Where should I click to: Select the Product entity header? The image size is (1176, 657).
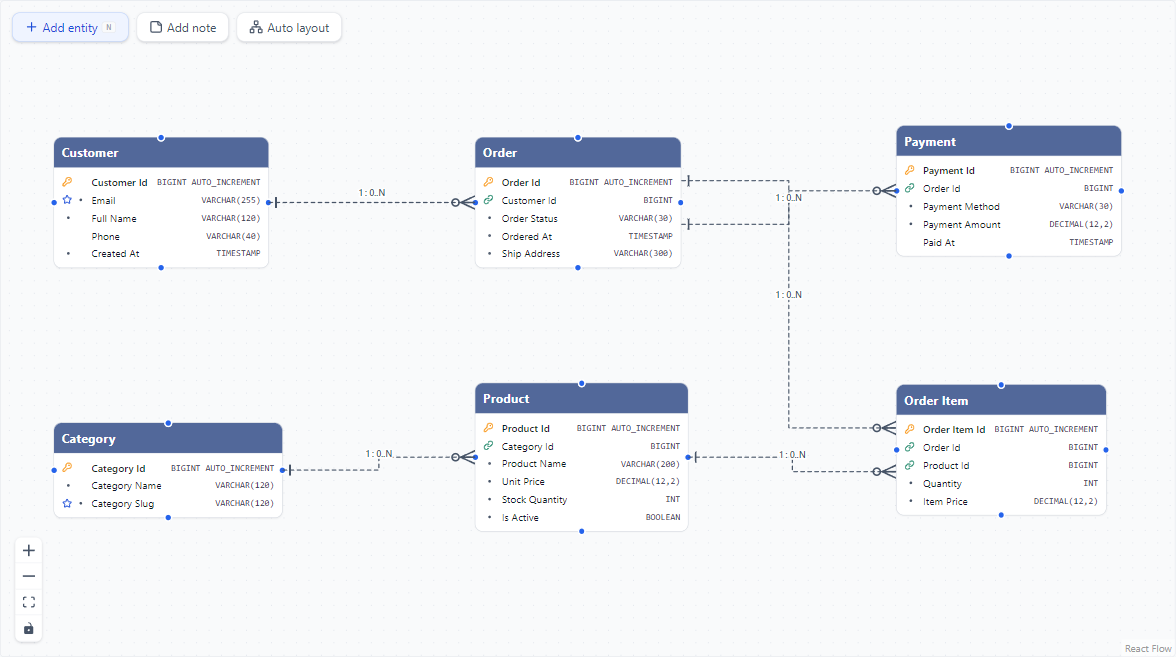(581, 398)
